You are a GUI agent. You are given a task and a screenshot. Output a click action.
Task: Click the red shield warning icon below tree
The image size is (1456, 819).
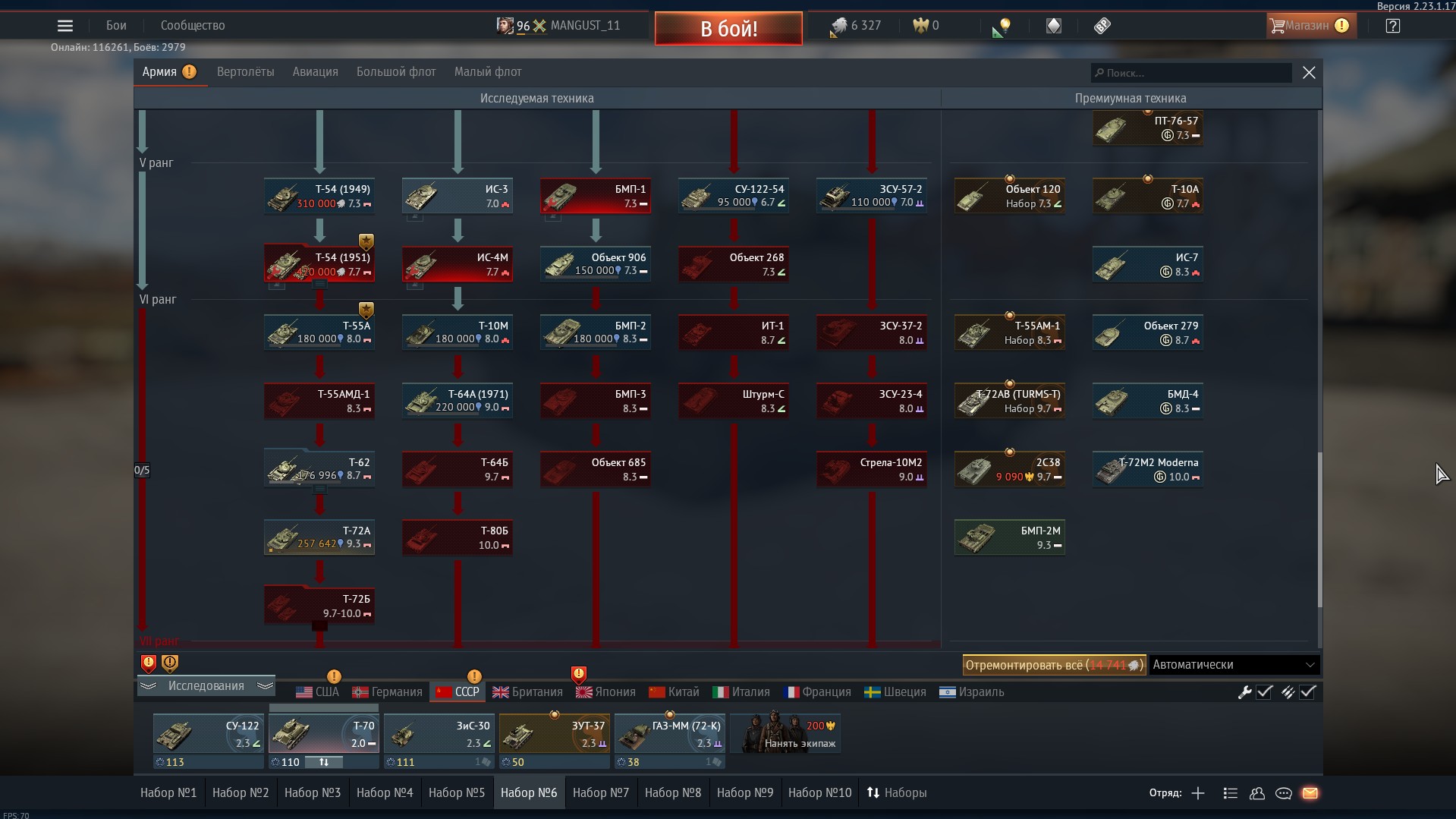click(x=149, y=663)
